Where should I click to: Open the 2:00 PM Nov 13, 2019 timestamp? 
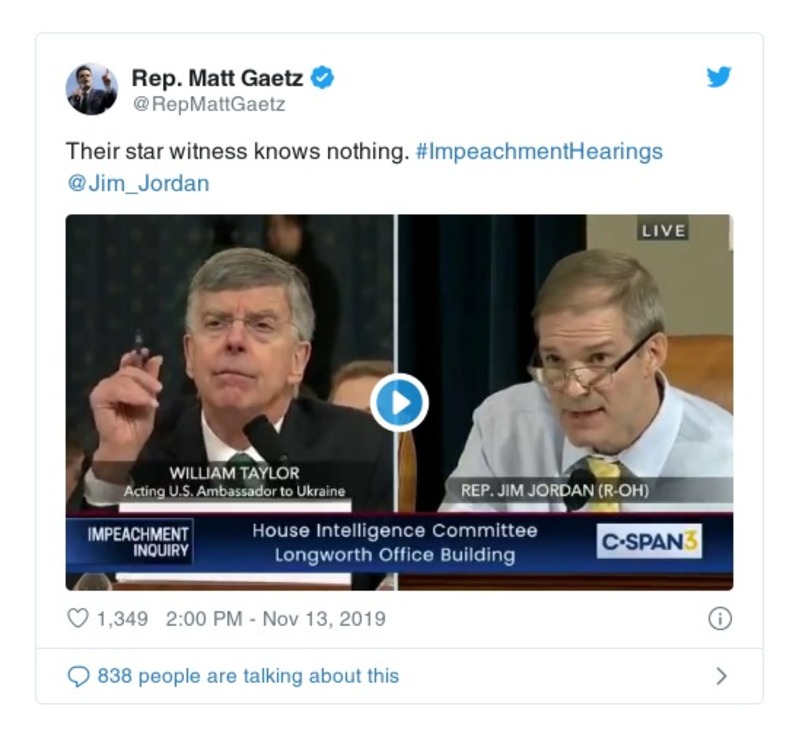coord(276,619)
